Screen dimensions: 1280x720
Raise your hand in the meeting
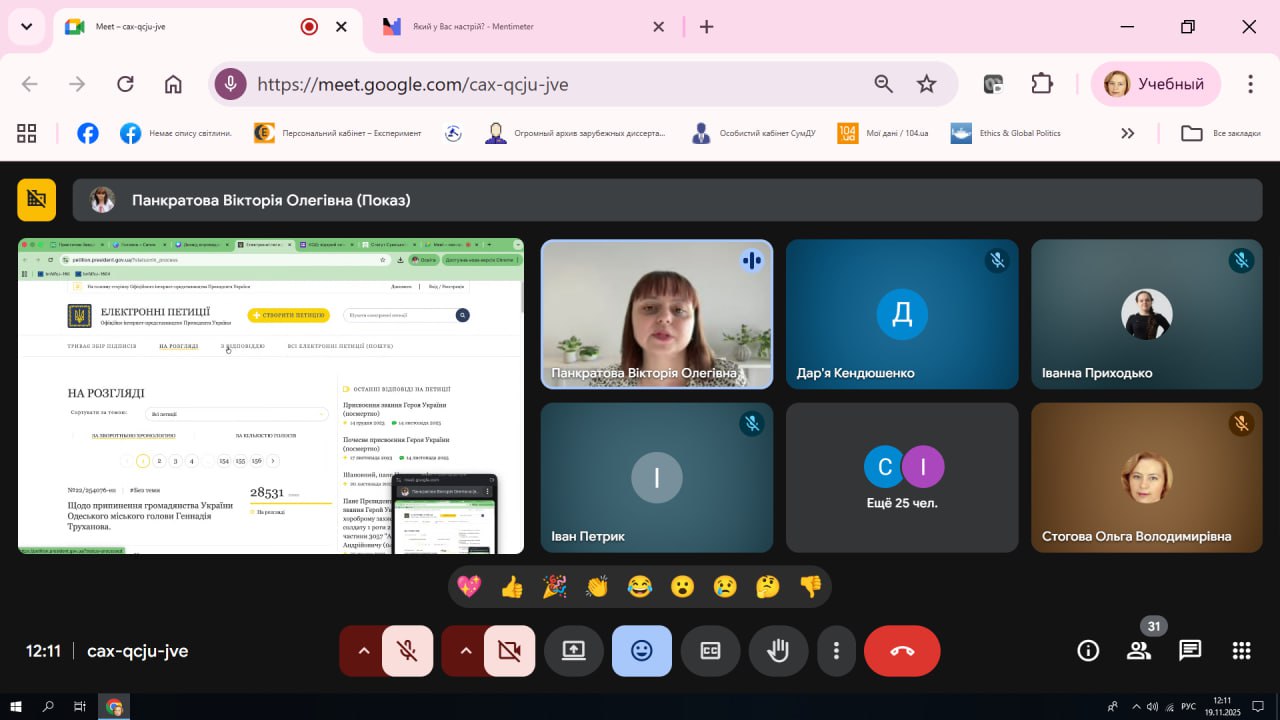tap(778, 651)
